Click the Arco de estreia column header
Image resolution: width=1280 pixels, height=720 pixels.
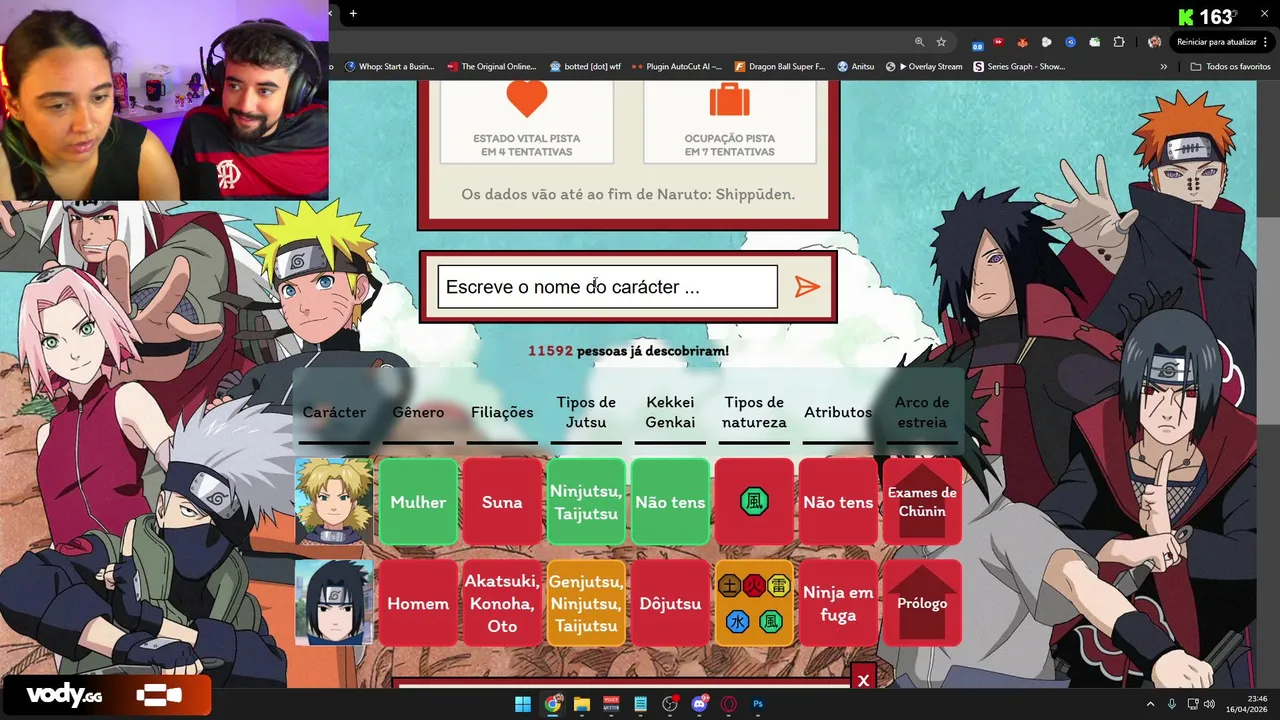(x=922, y=412)
